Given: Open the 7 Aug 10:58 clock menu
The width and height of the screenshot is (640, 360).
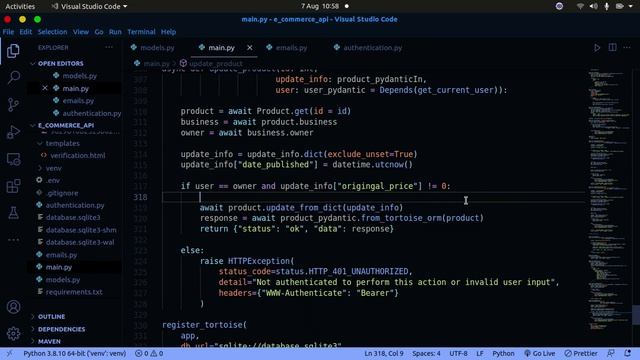Looking at the screenshot, I should click(320, 6).
